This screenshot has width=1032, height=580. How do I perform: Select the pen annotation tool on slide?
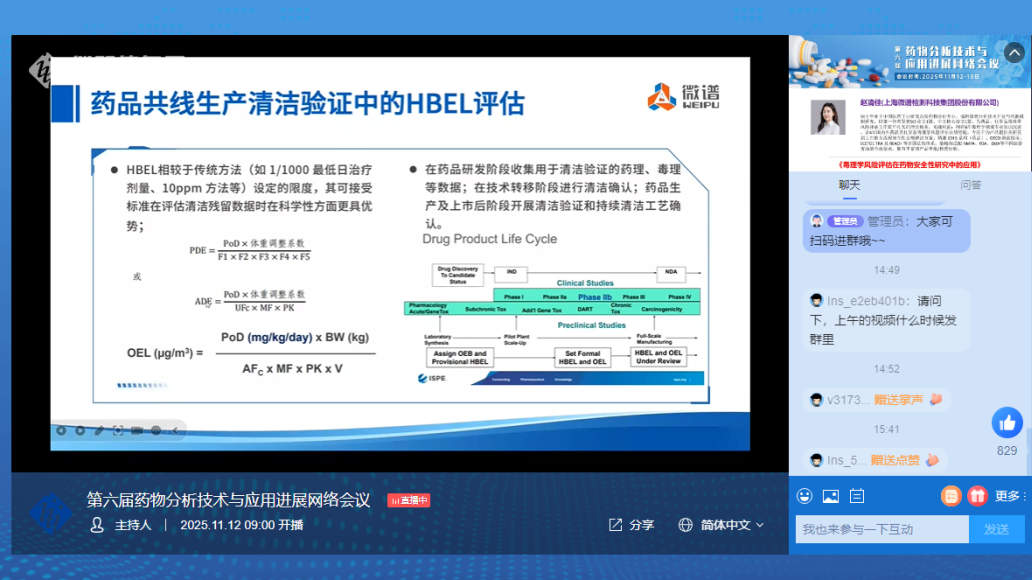tap(98, 431)
